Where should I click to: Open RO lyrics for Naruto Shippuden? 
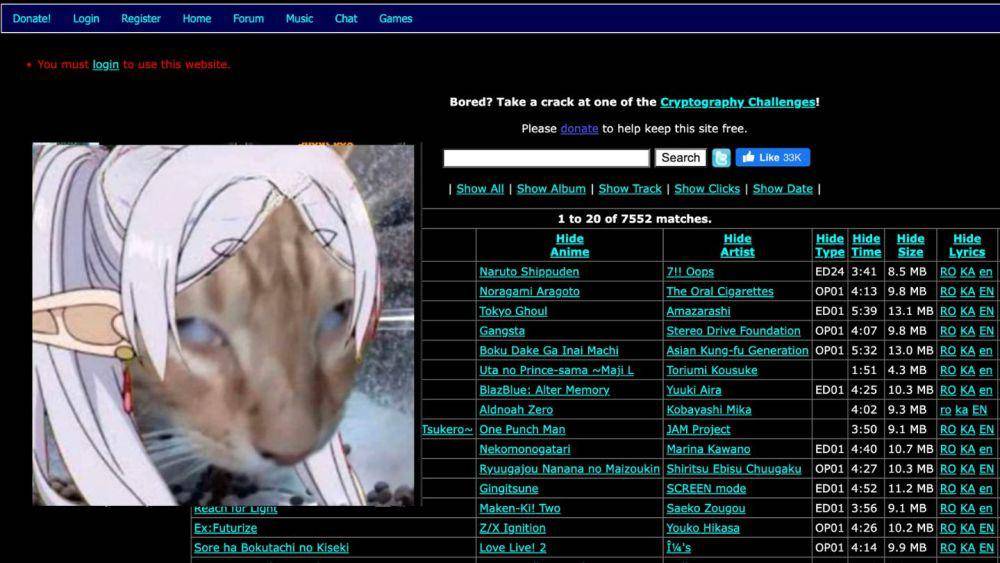coord(948,272)
